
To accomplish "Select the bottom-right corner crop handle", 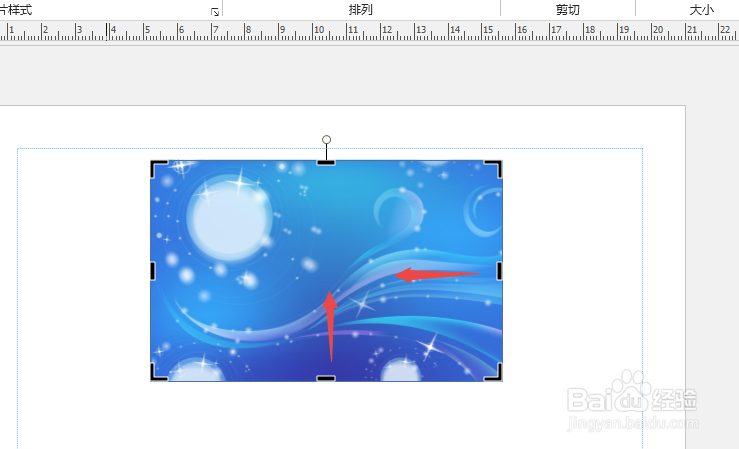I will click(x=493, y=372).
